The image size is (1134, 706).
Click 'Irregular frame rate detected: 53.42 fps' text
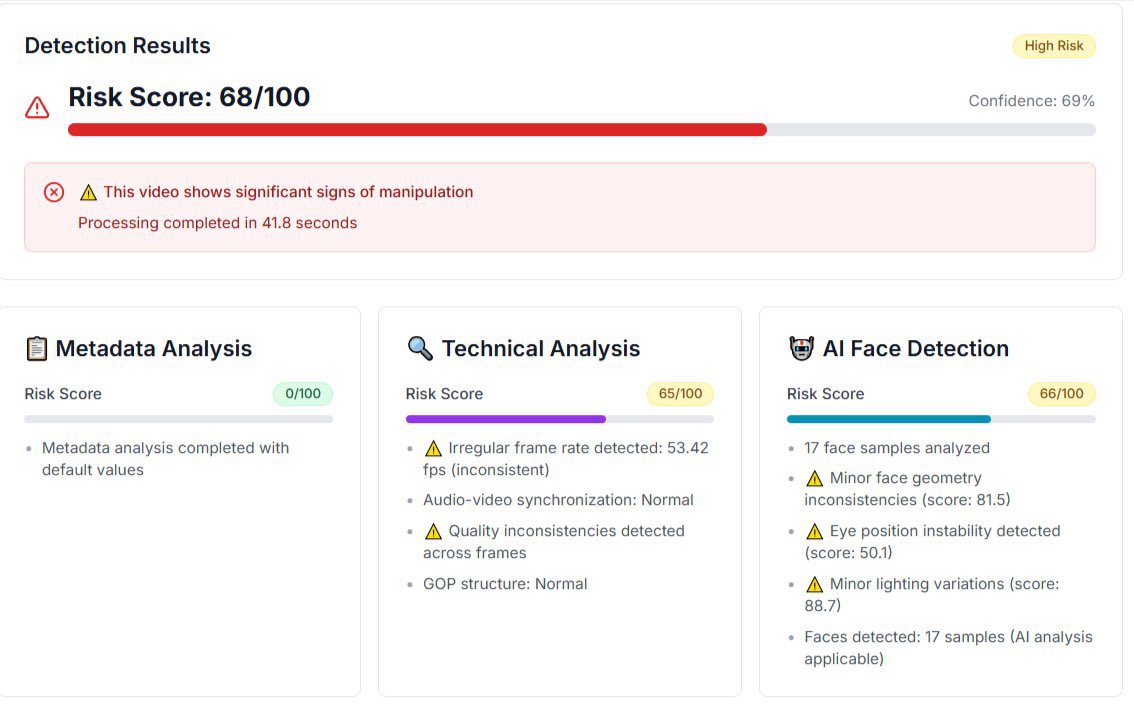pyautogui.click(x=566, y=459)
